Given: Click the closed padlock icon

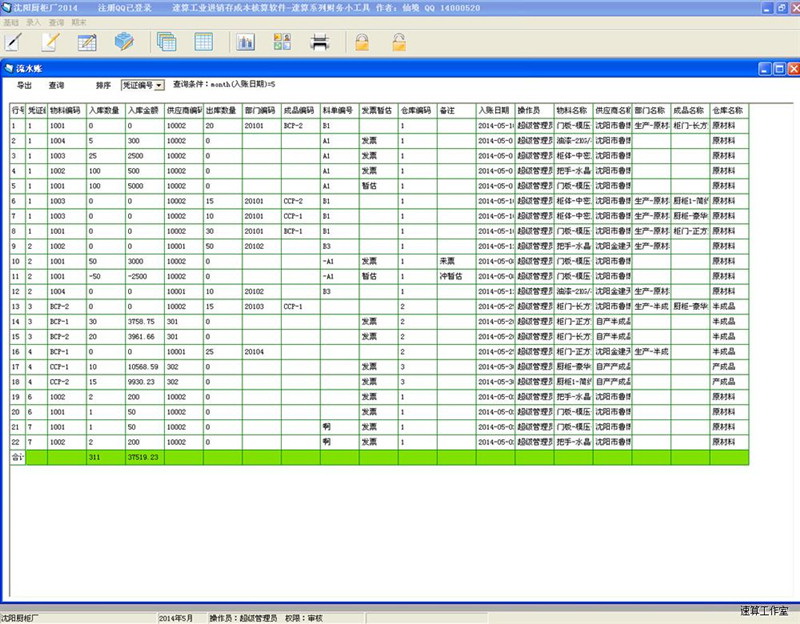Looking at the screenshot, I should 362,42.
